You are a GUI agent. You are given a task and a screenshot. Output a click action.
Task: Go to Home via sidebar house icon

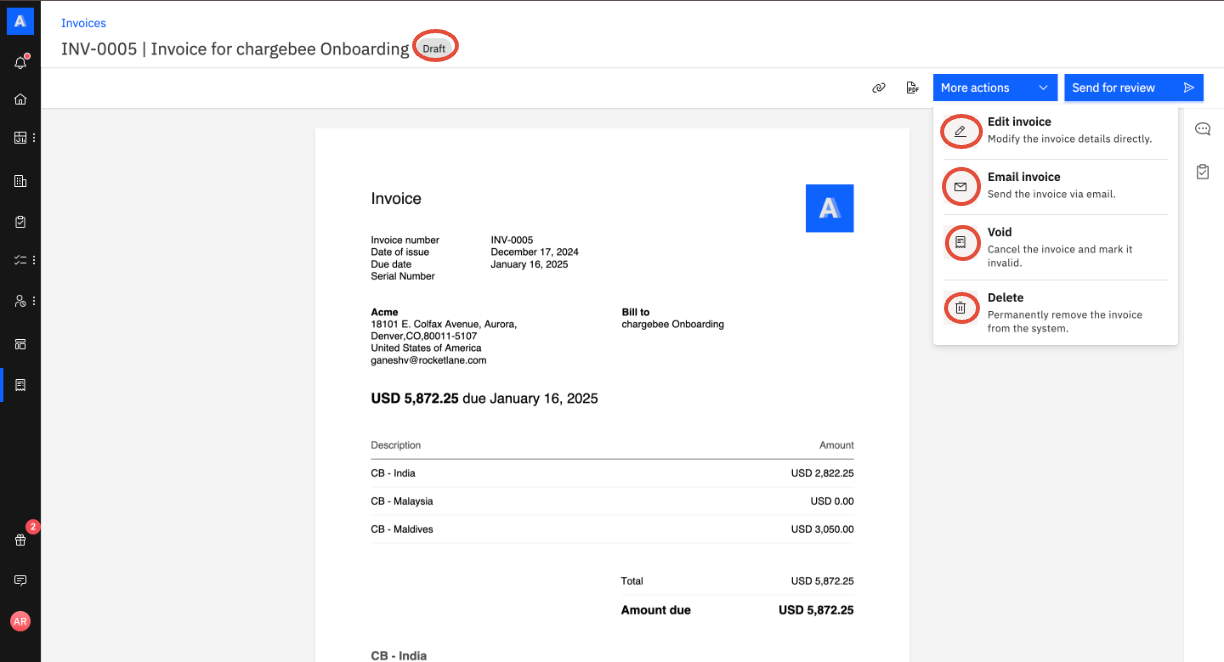click(x=20, y=100)
